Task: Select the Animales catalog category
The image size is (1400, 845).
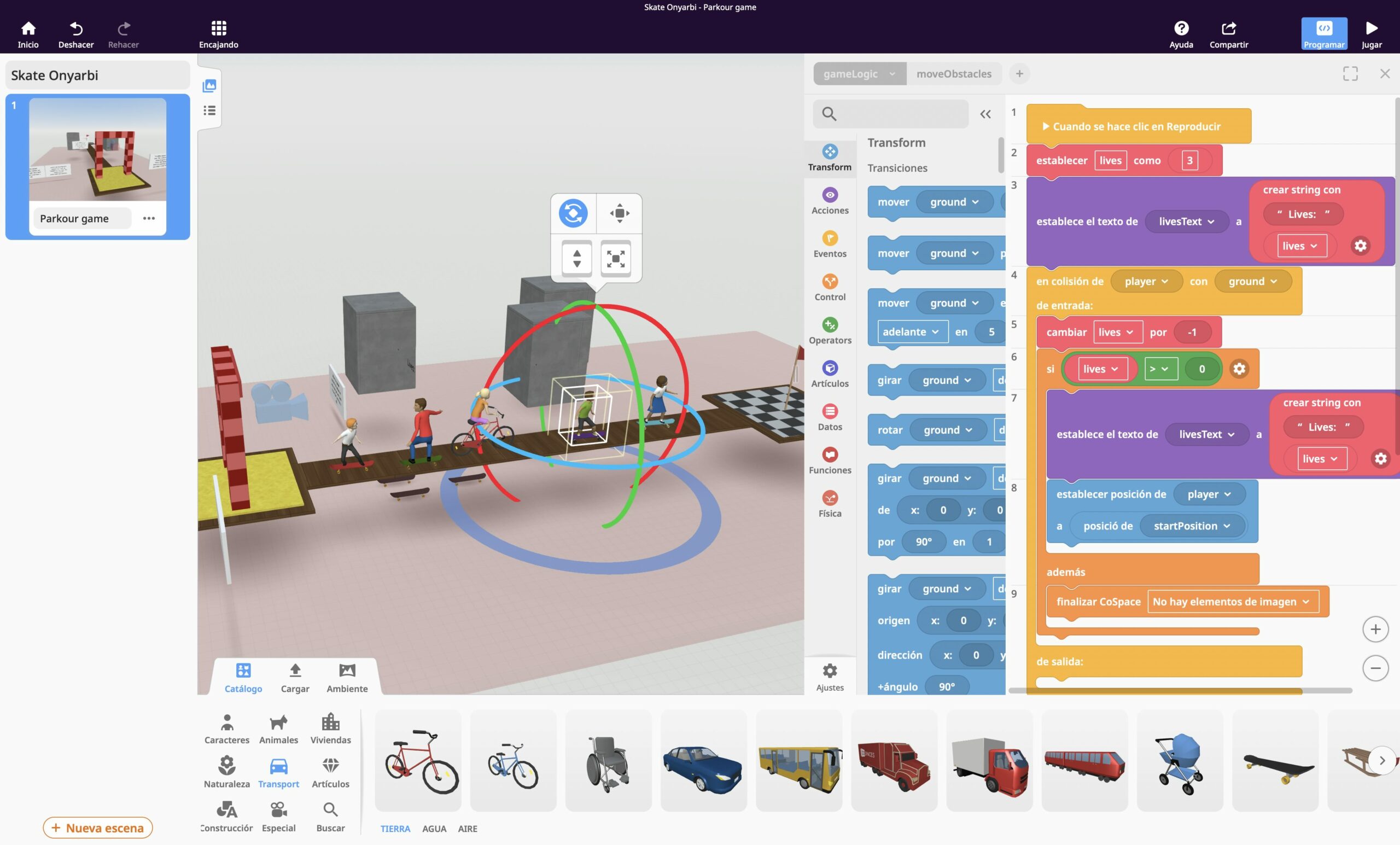Action: [278, 729]
